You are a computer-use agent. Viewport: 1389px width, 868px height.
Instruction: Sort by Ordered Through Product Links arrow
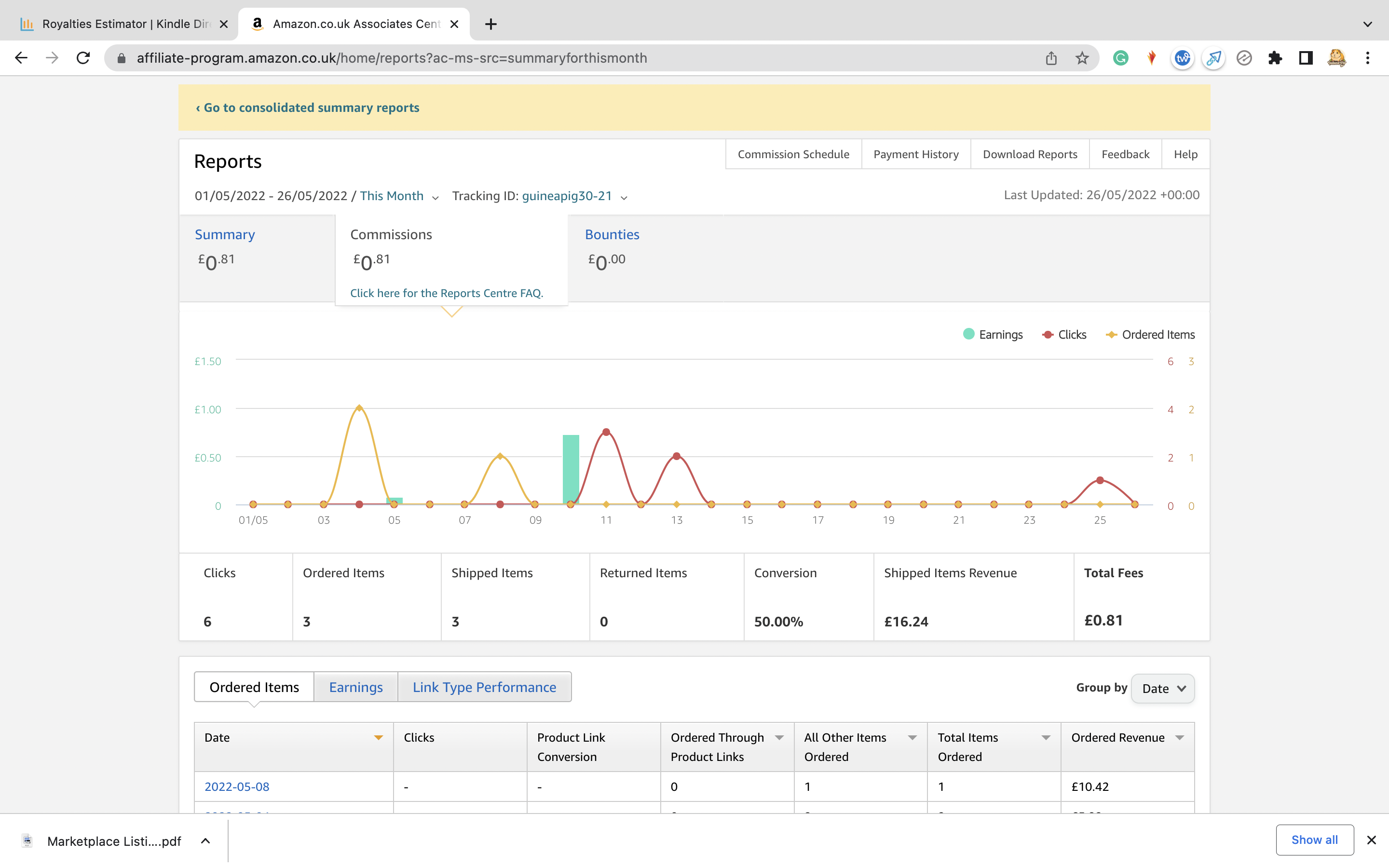click(779, 738)
